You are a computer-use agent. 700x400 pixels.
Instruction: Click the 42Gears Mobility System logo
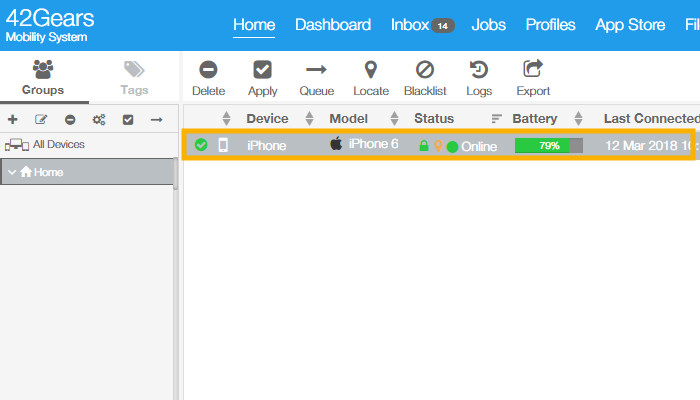50,25
